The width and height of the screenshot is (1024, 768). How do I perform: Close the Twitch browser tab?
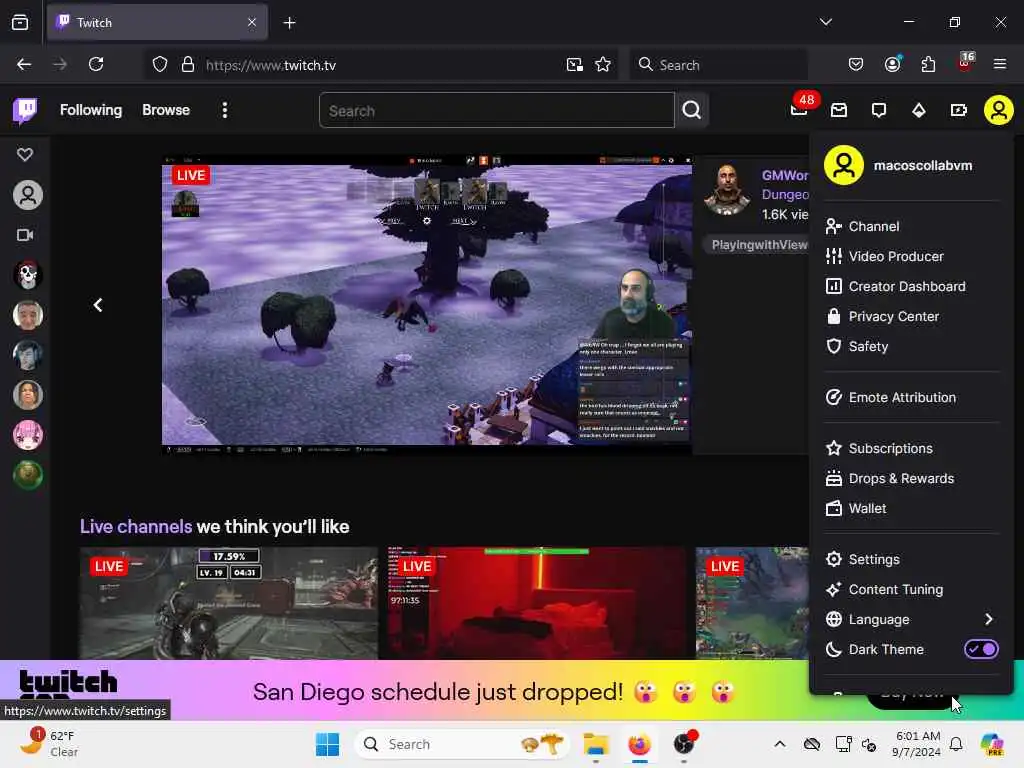(252, 23)
